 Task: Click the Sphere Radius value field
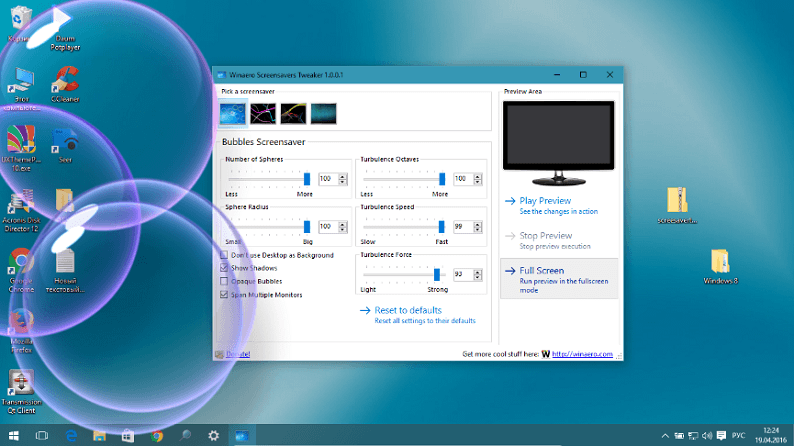click(328, 226)
